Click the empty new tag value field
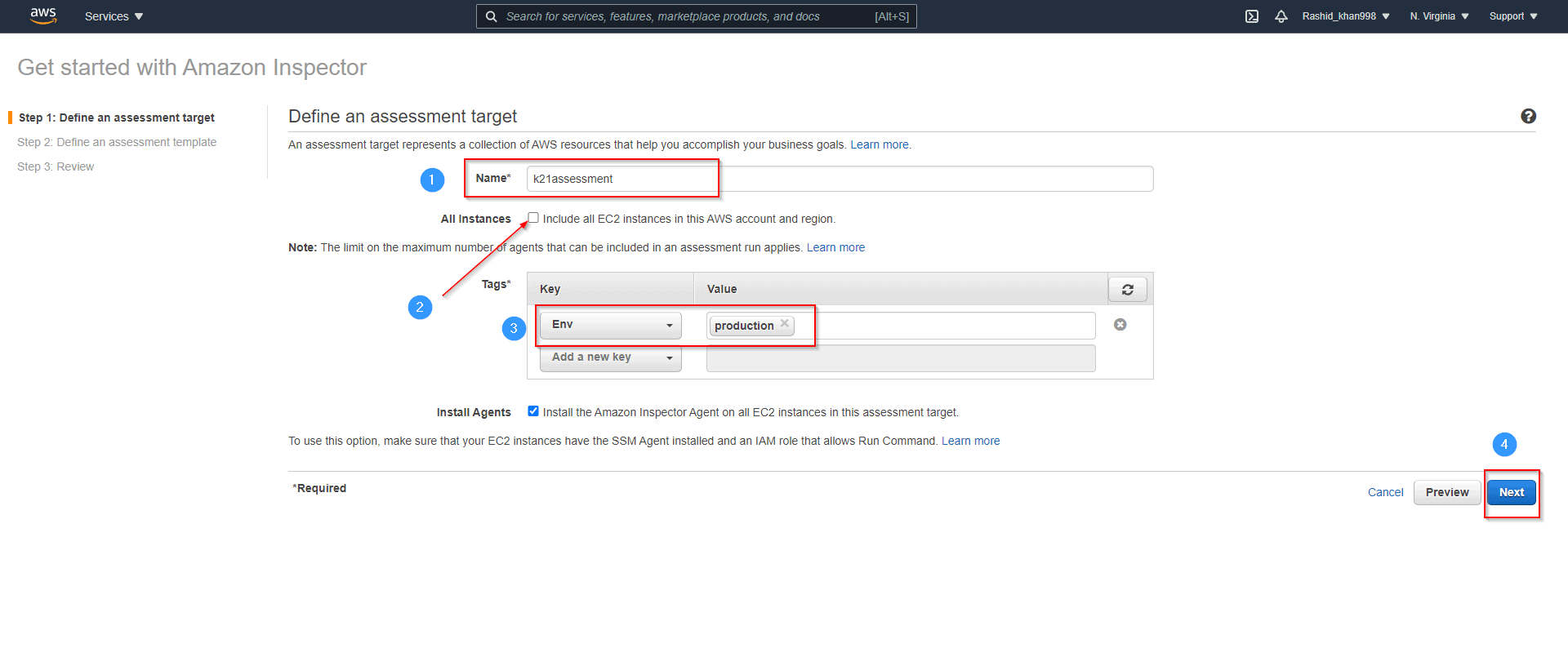The height and width of the screenshot is (657, 1568). coord(901,358)
